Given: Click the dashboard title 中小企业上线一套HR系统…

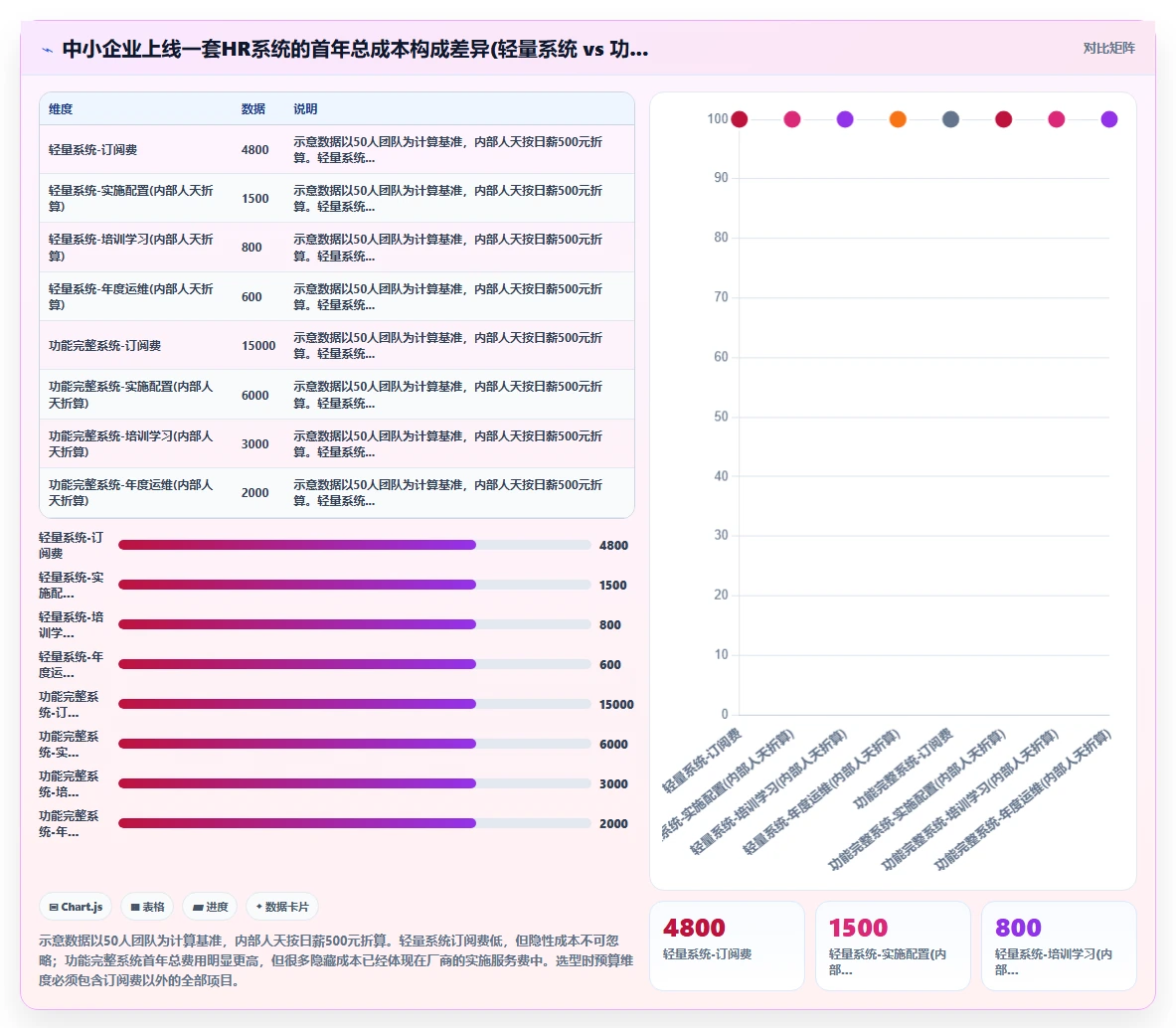Looking at the screenshot, I should [x=356, y=50].
